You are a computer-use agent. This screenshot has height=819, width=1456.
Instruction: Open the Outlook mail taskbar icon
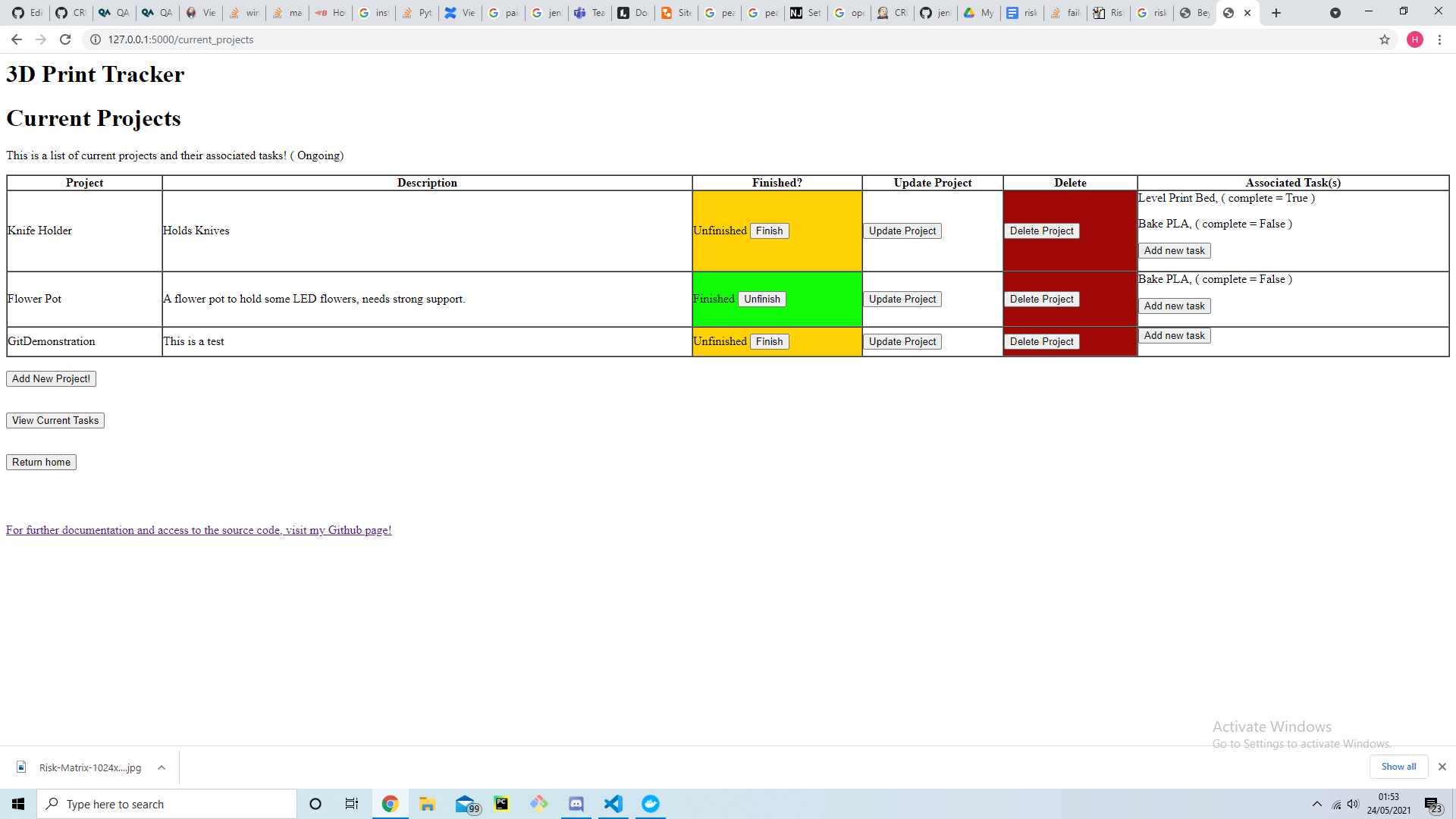click(x=466, y=803)
